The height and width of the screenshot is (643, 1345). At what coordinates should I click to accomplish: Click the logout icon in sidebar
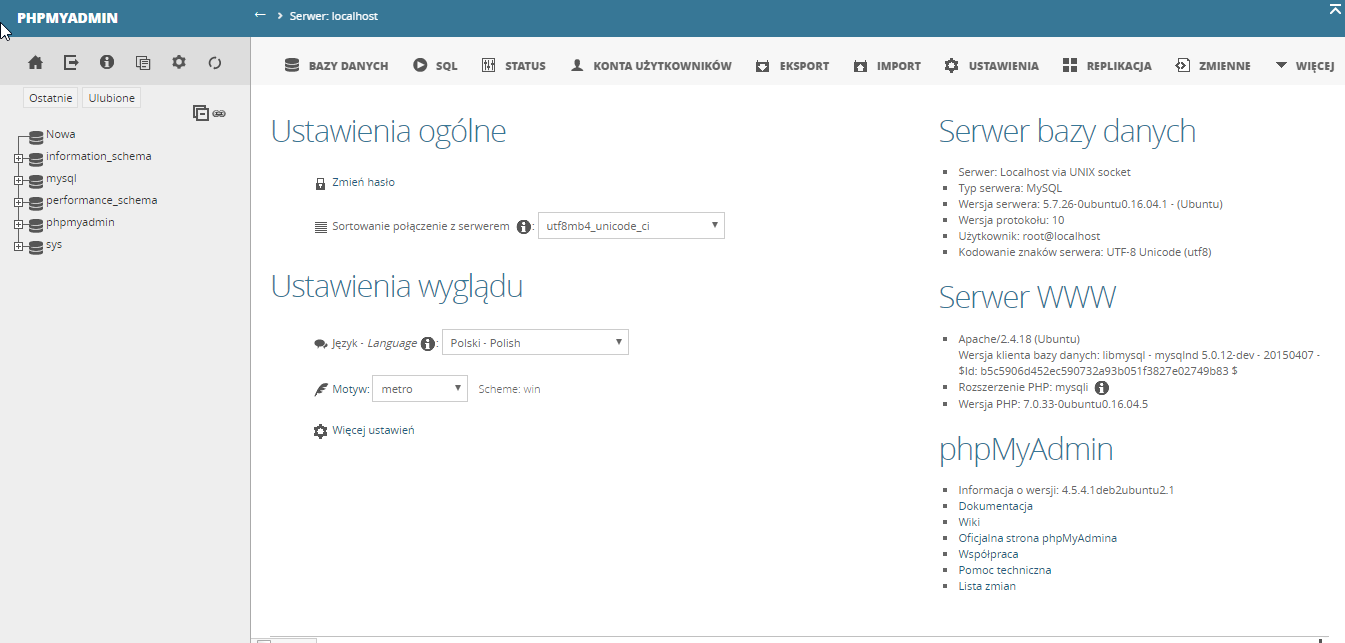click(71, 63)
